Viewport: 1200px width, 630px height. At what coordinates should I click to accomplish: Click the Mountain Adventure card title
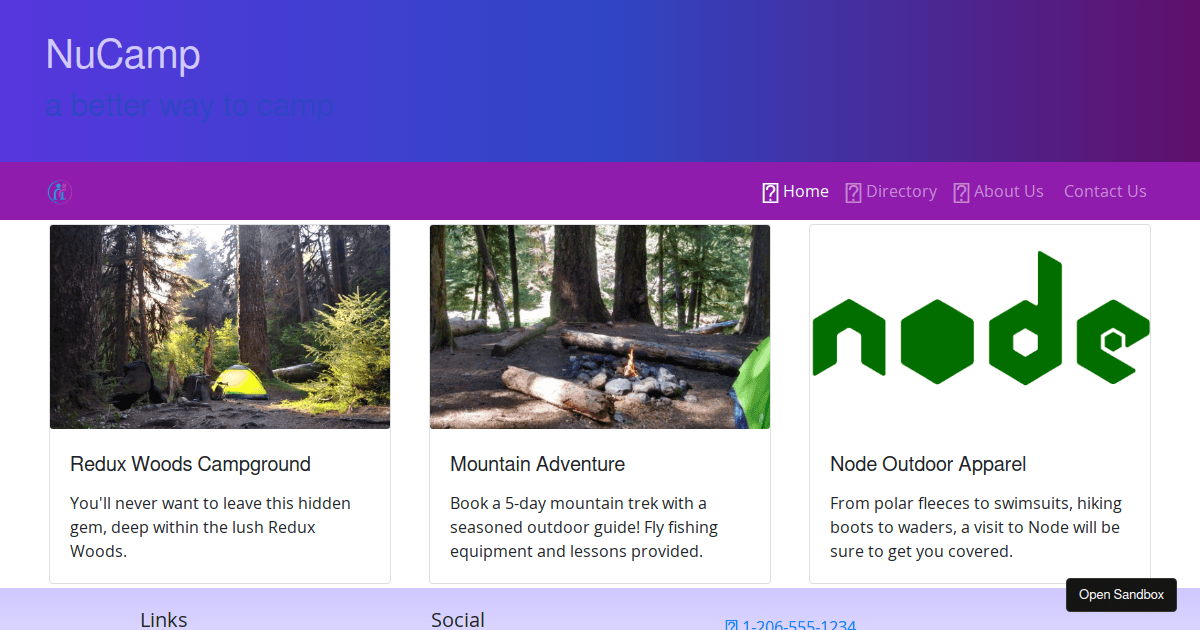click(537, 464)
